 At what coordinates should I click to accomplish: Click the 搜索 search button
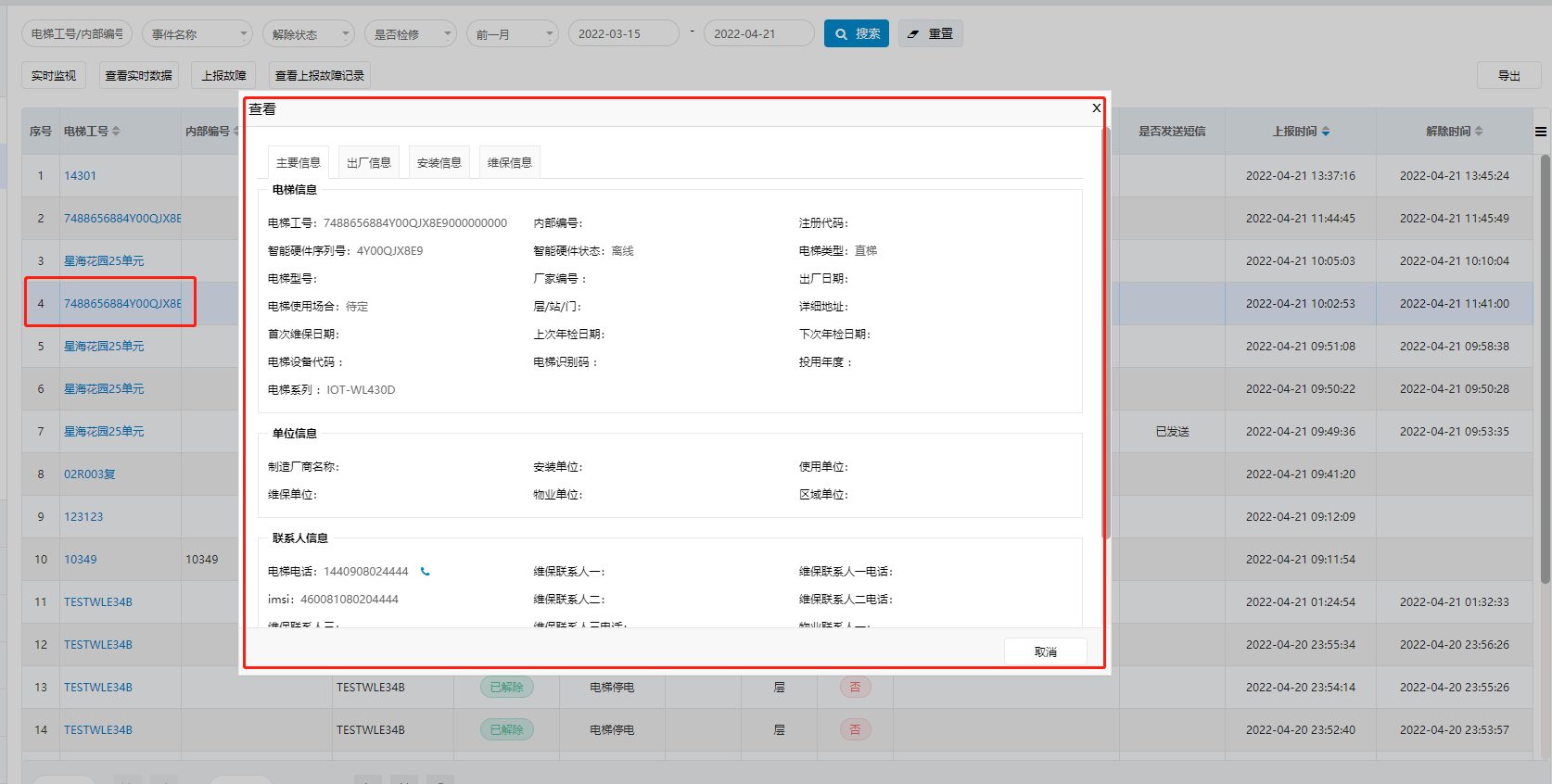click(x=856, y=33)
